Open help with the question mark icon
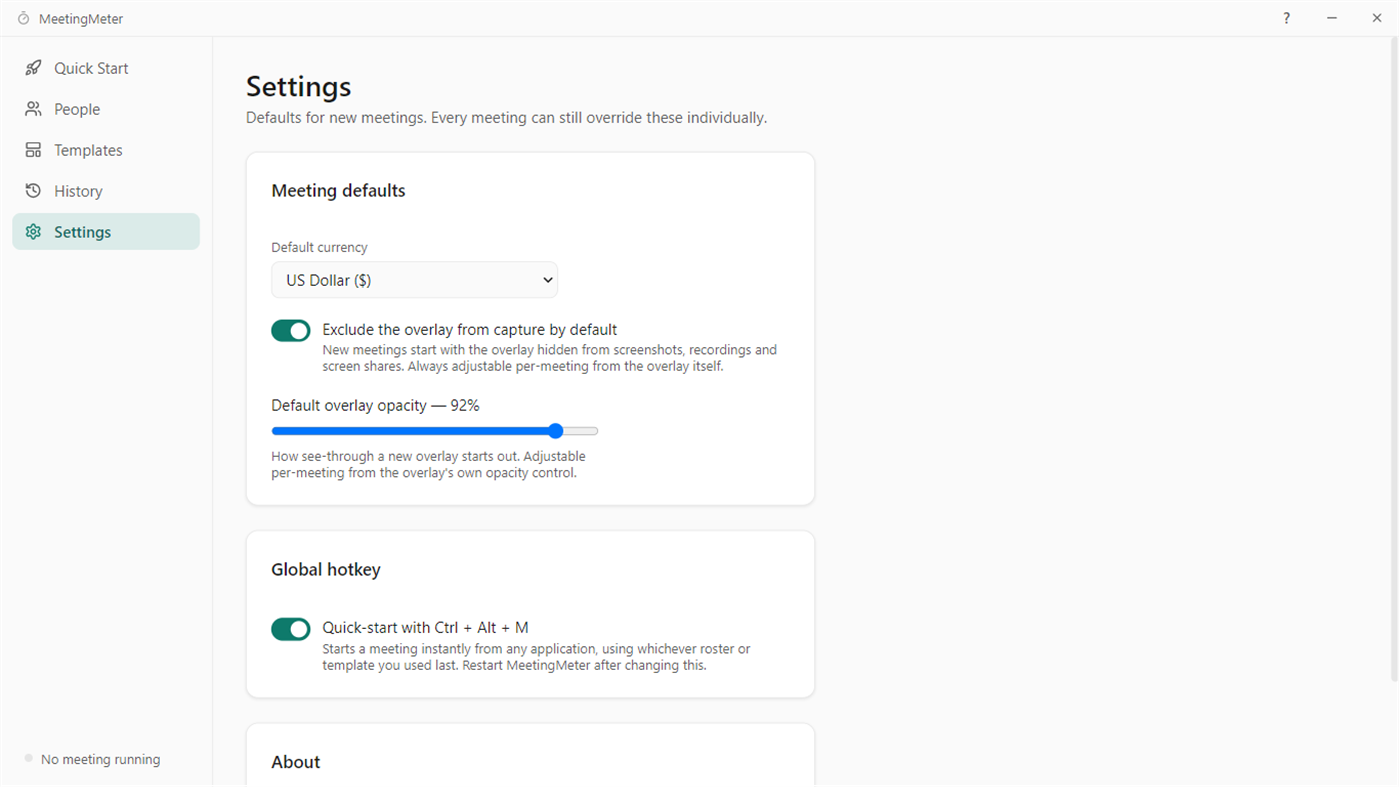This screenshot has width=1399, height=787. click(1286, 18)
